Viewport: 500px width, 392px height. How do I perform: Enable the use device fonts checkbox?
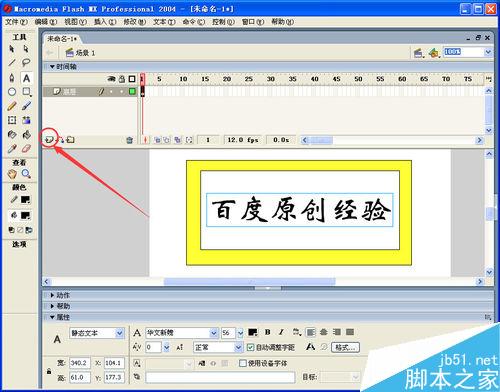tap(243, 363)
